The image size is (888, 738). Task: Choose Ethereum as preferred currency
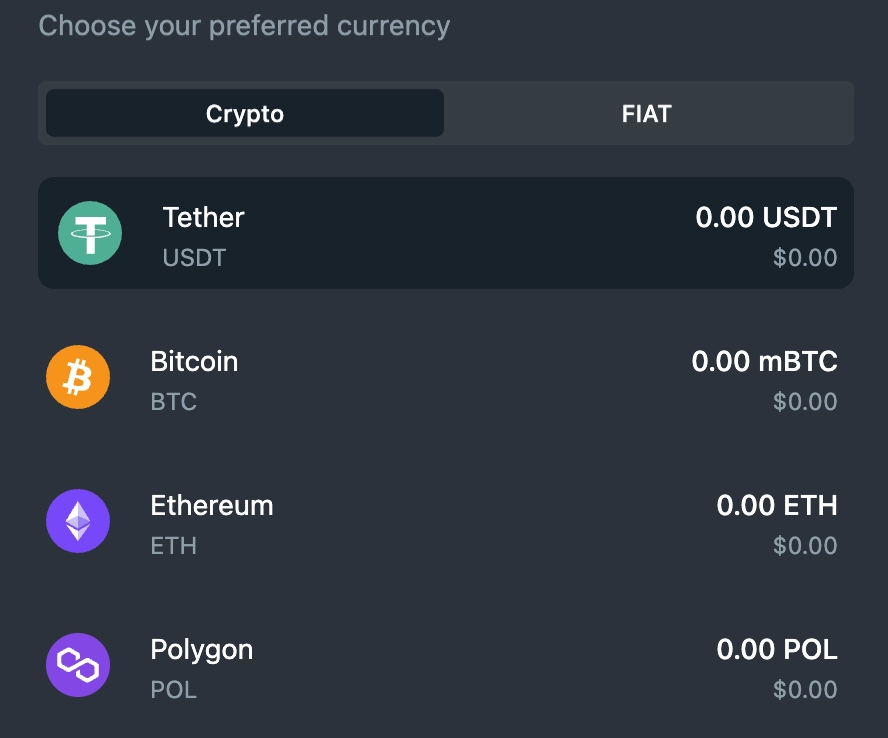point(446,521)
